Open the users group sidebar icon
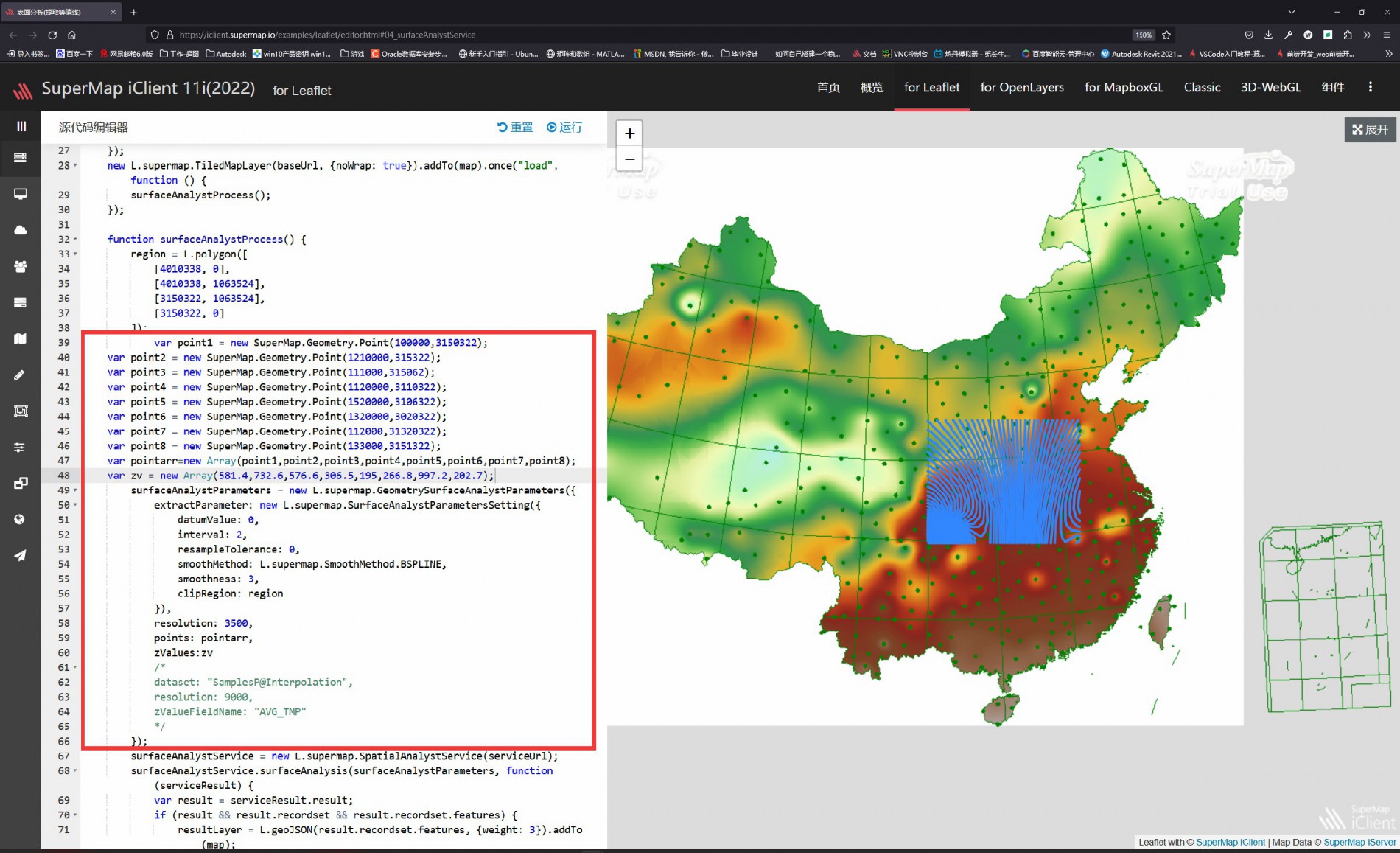 coord(21,266)
